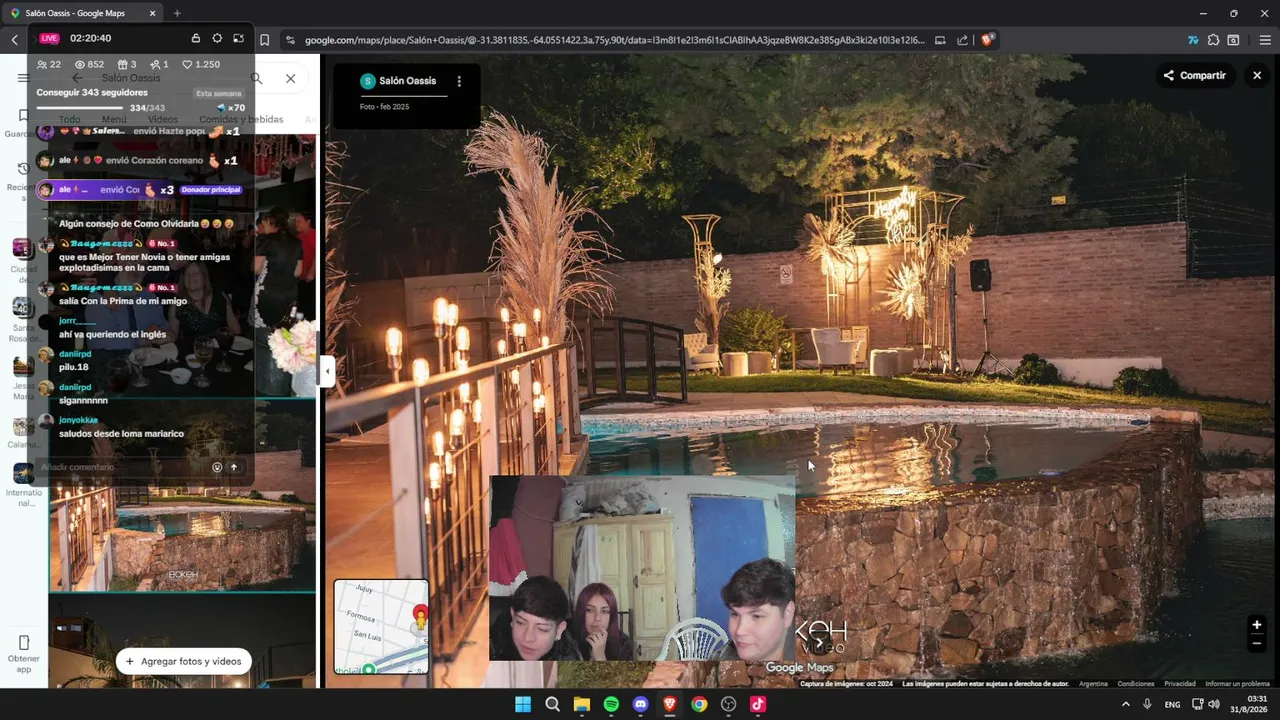
Task: Open the Salón Oassis photo options menu
Action: (459, 81)
